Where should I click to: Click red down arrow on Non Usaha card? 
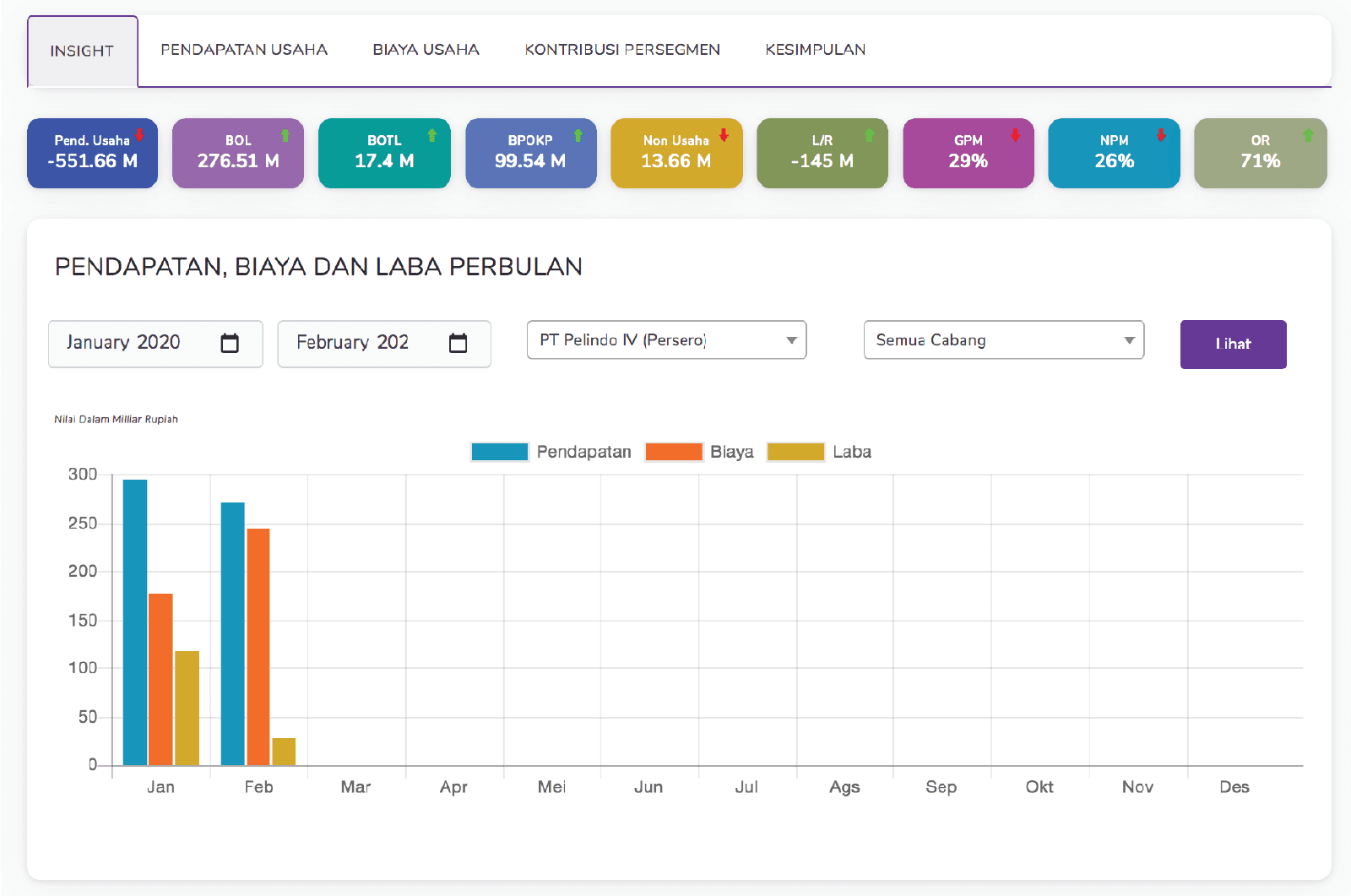(x=724, y=135)
